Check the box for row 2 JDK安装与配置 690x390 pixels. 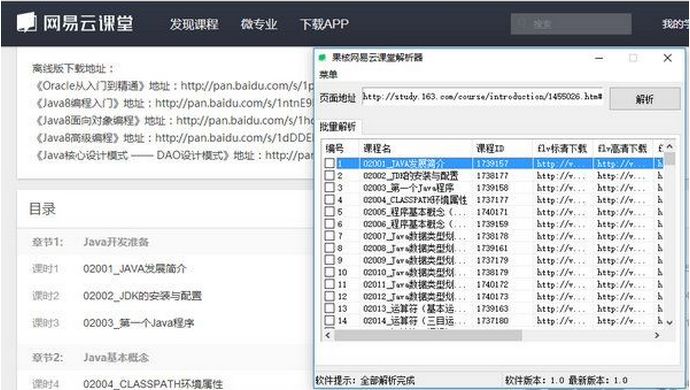coord(330,175)
